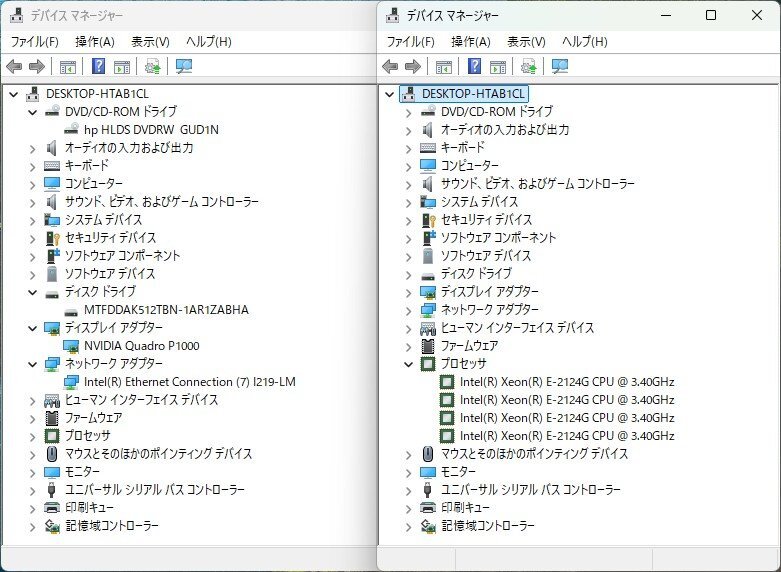Select third Xeon E-2124G CPU entry
Screen dimensions: 781x572
[x=567, y=418]
